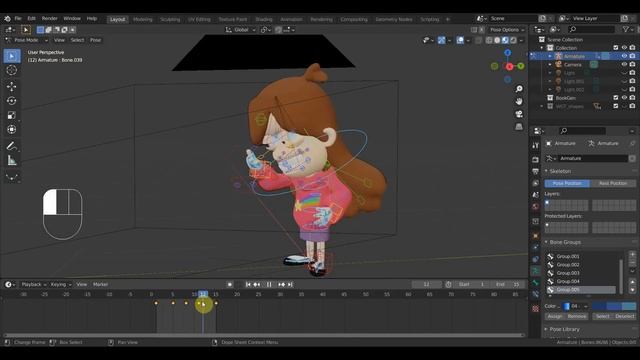Toggle the camera view icon
This screenshot has width=640, height=360.
tap(519, 114)
